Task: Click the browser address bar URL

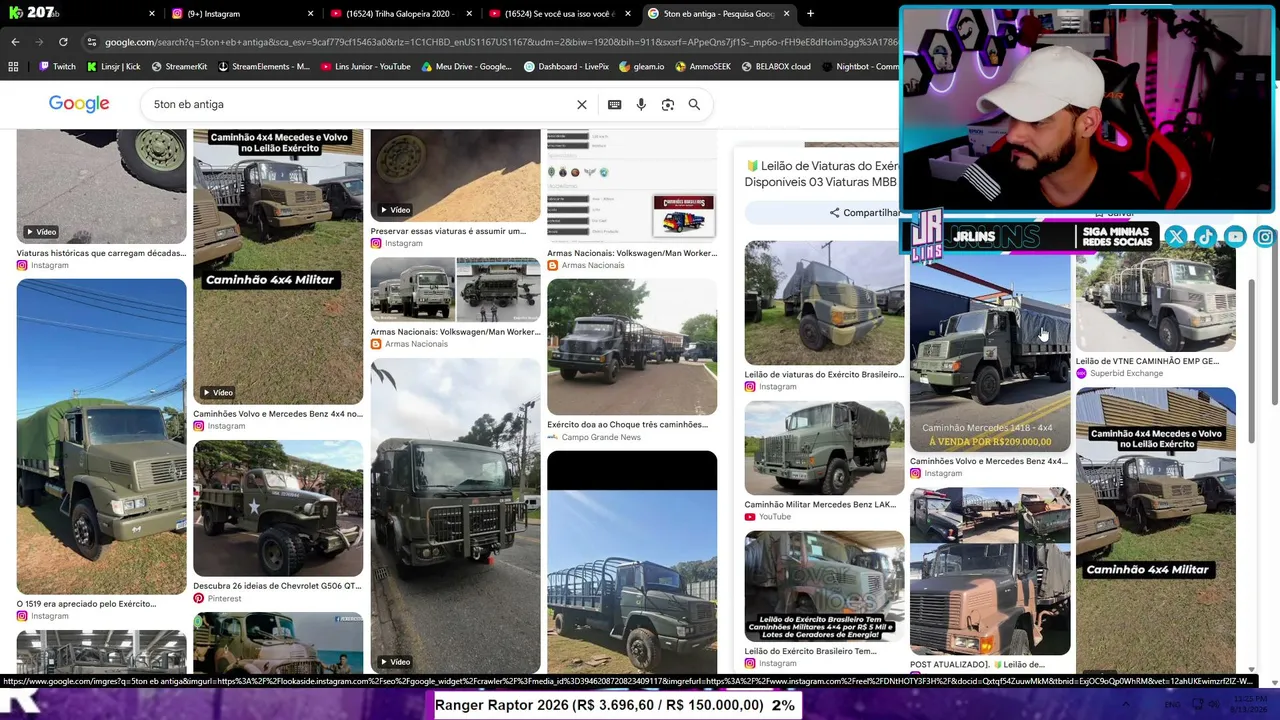Action: tap(500, 42)
